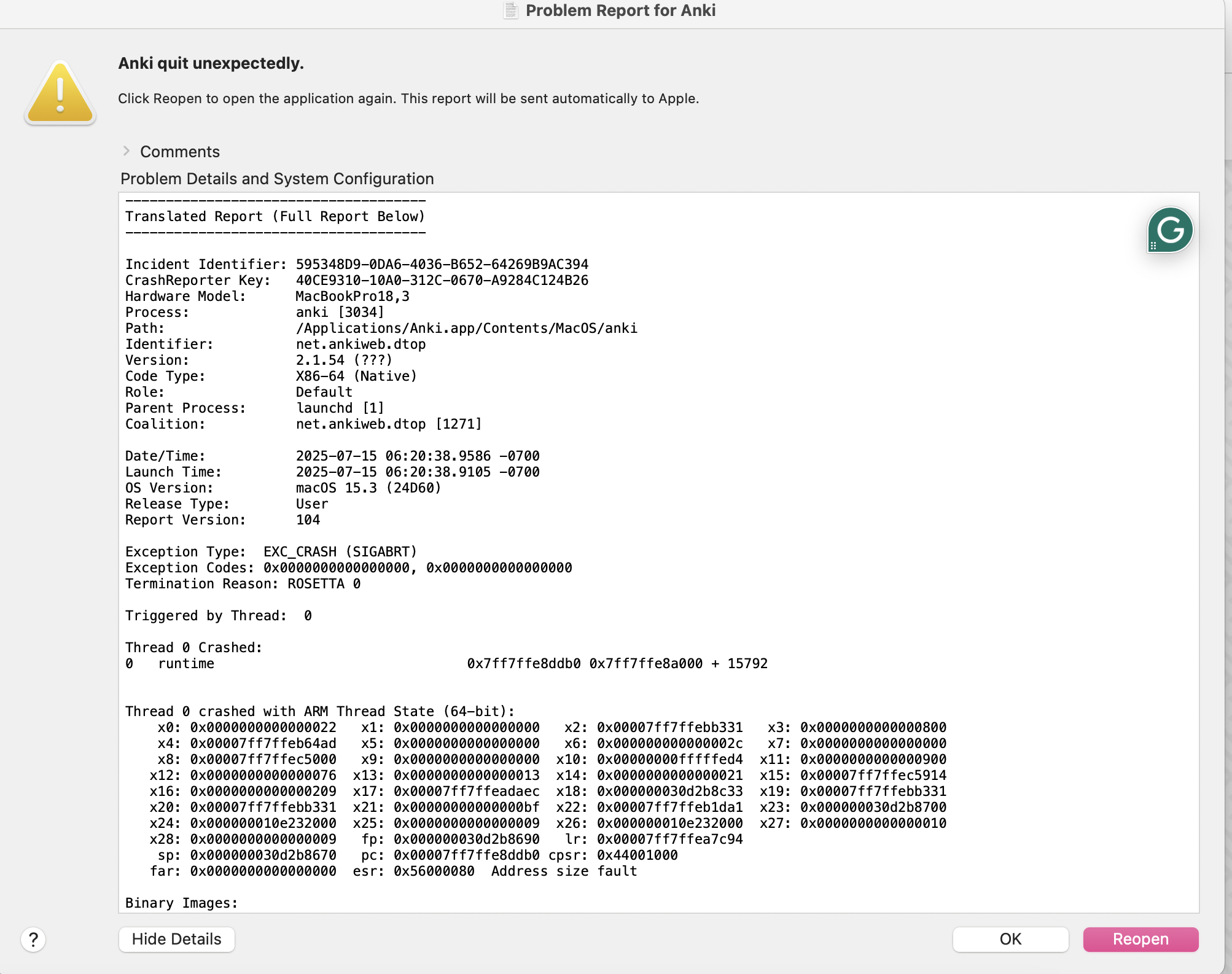Click the ARM Thread State heading line
The width and height of the screenshot is (1232, 974).
[320, 711]
